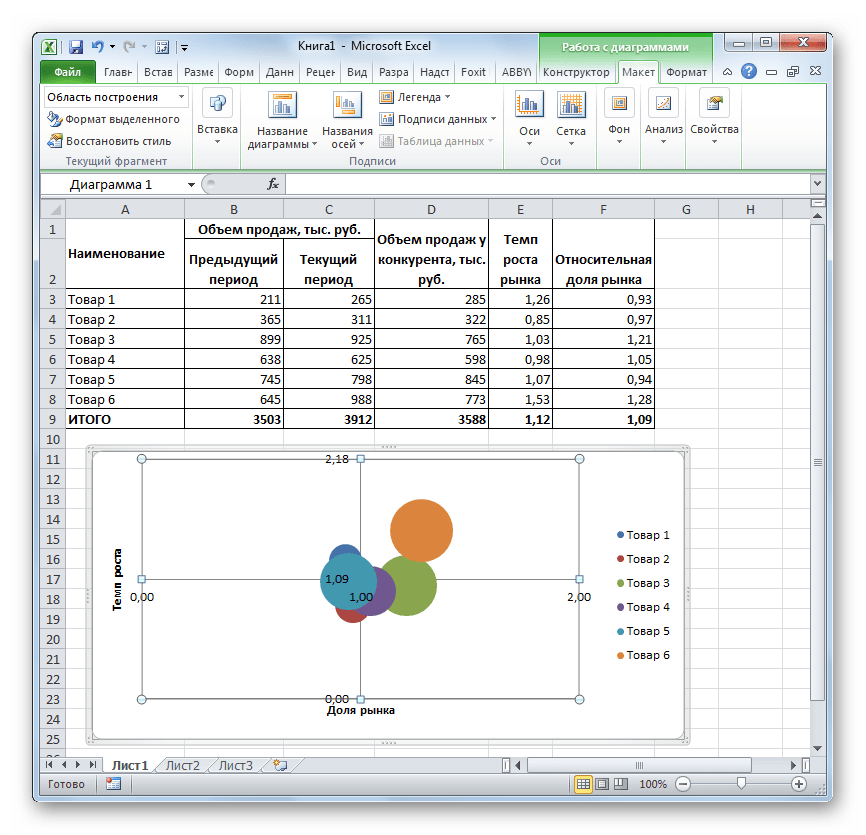866x835 pixels.
Task: Click the Сетка gridlines icon
Action: click(571, 104)
